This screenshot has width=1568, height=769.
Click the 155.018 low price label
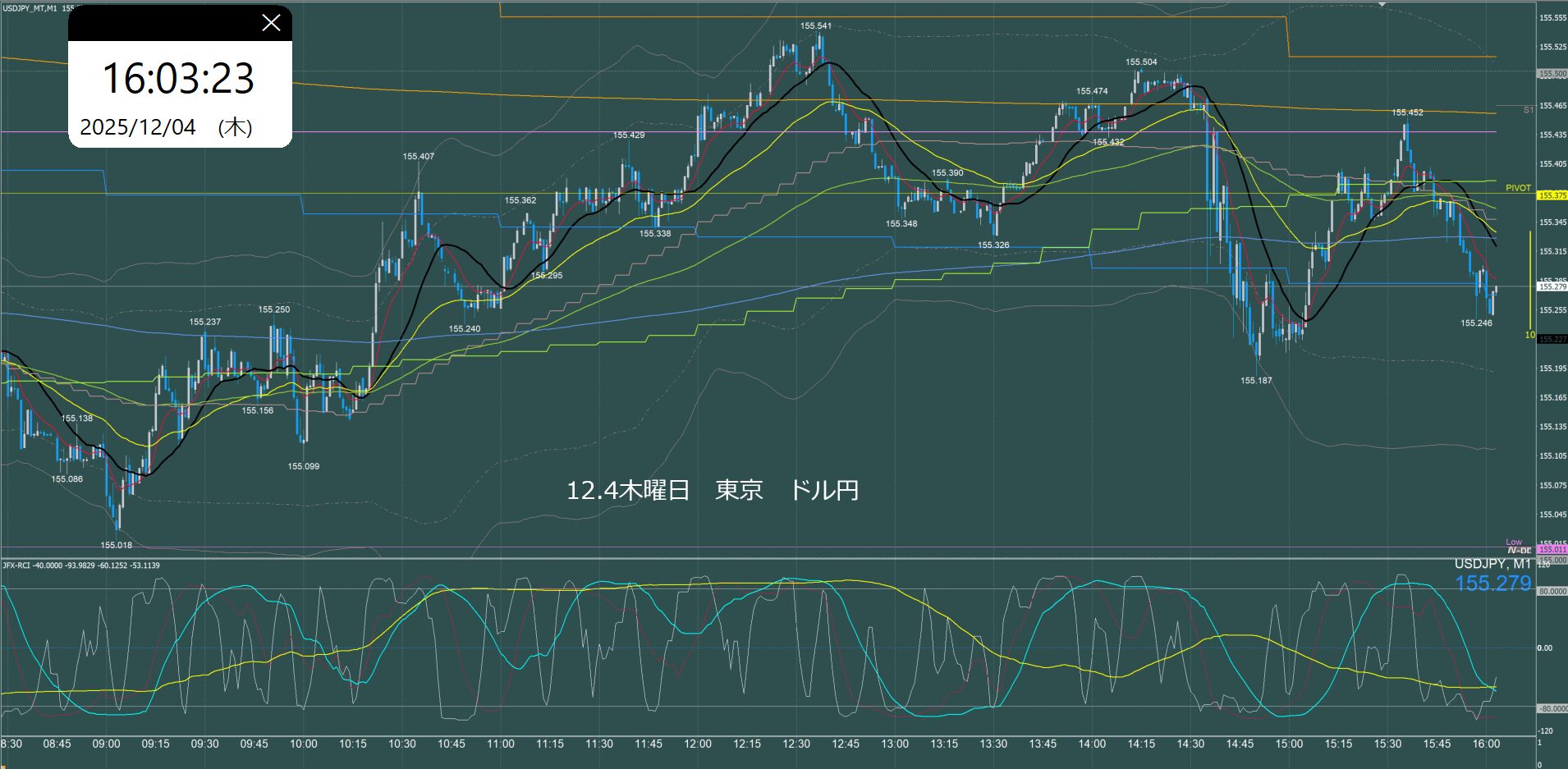[x=116, y=545]
